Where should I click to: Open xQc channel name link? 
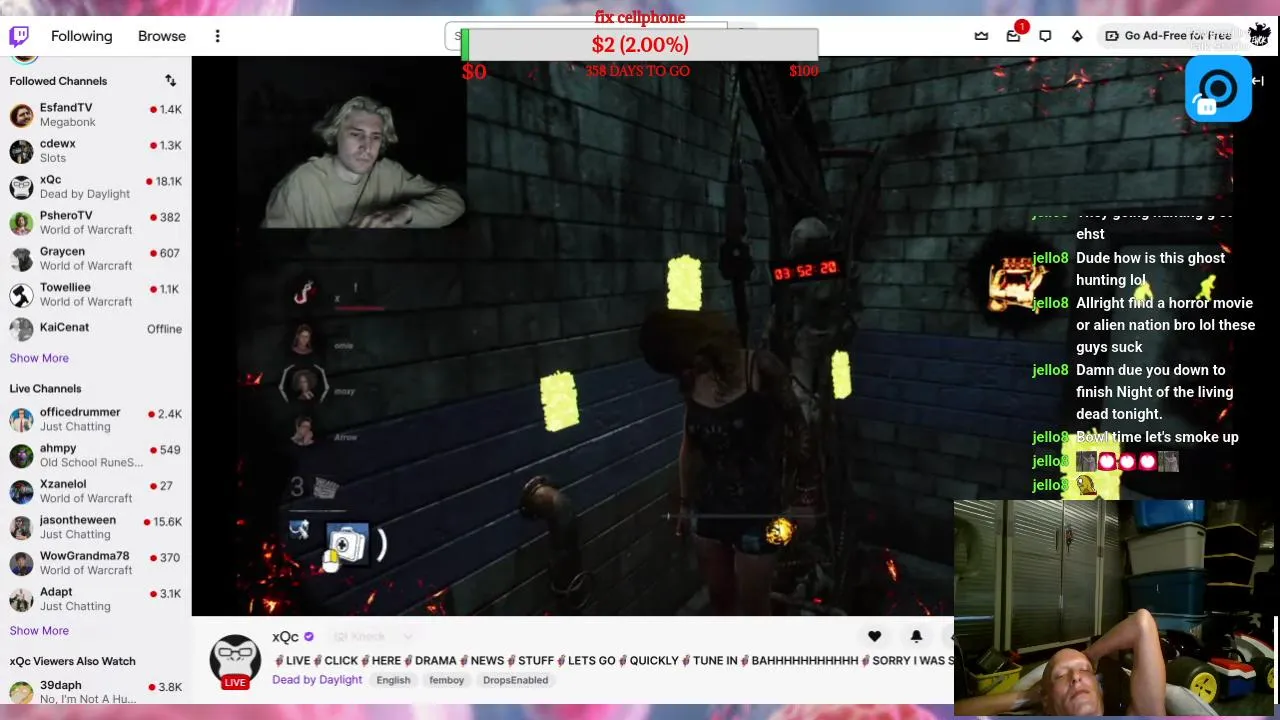pyautogui.click(x=285, y=637)
